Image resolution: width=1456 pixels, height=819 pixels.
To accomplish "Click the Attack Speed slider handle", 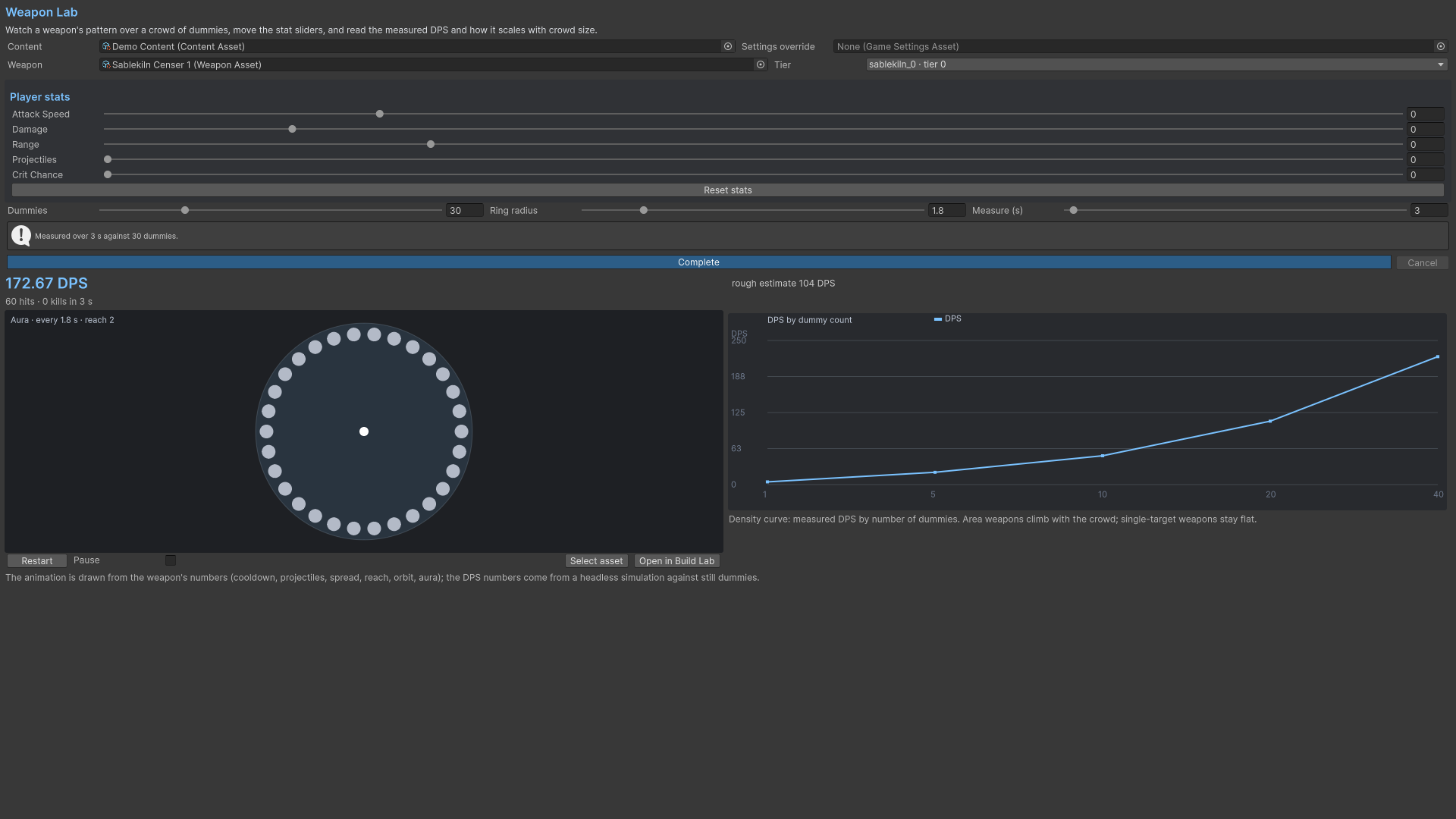I will [380, 114].
